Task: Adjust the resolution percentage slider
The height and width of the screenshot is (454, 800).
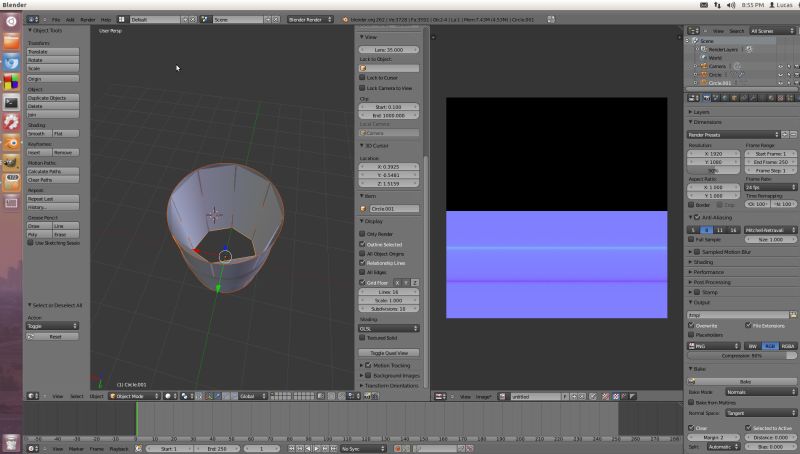Action: coord(713,170)
